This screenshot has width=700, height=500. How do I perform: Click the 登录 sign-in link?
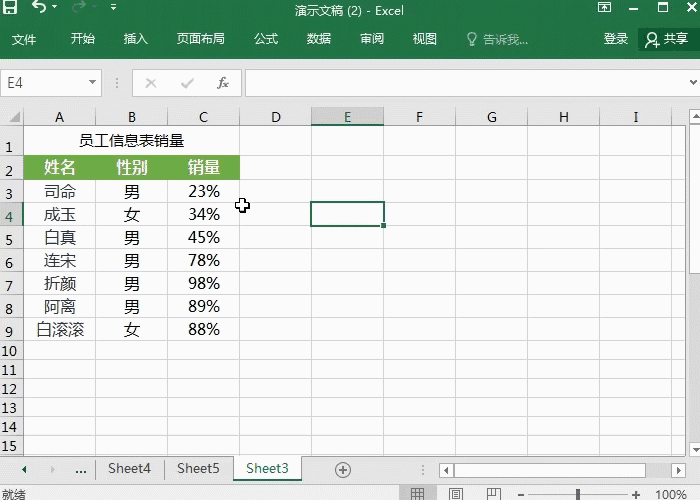(616, 39)
